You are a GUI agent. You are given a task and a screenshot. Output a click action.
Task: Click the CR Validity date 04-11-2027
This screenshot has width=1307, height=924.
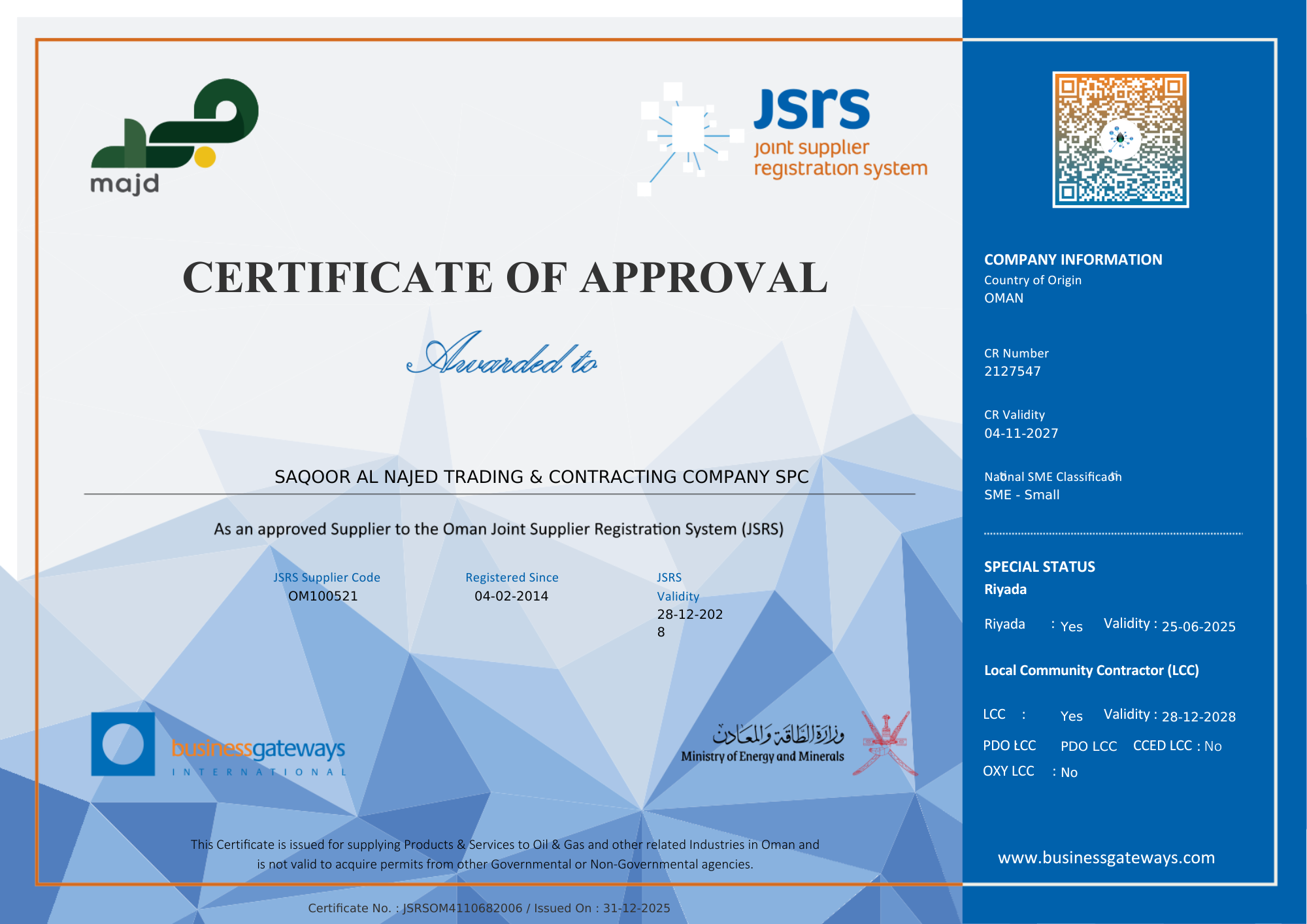(x=1021, y=433)
